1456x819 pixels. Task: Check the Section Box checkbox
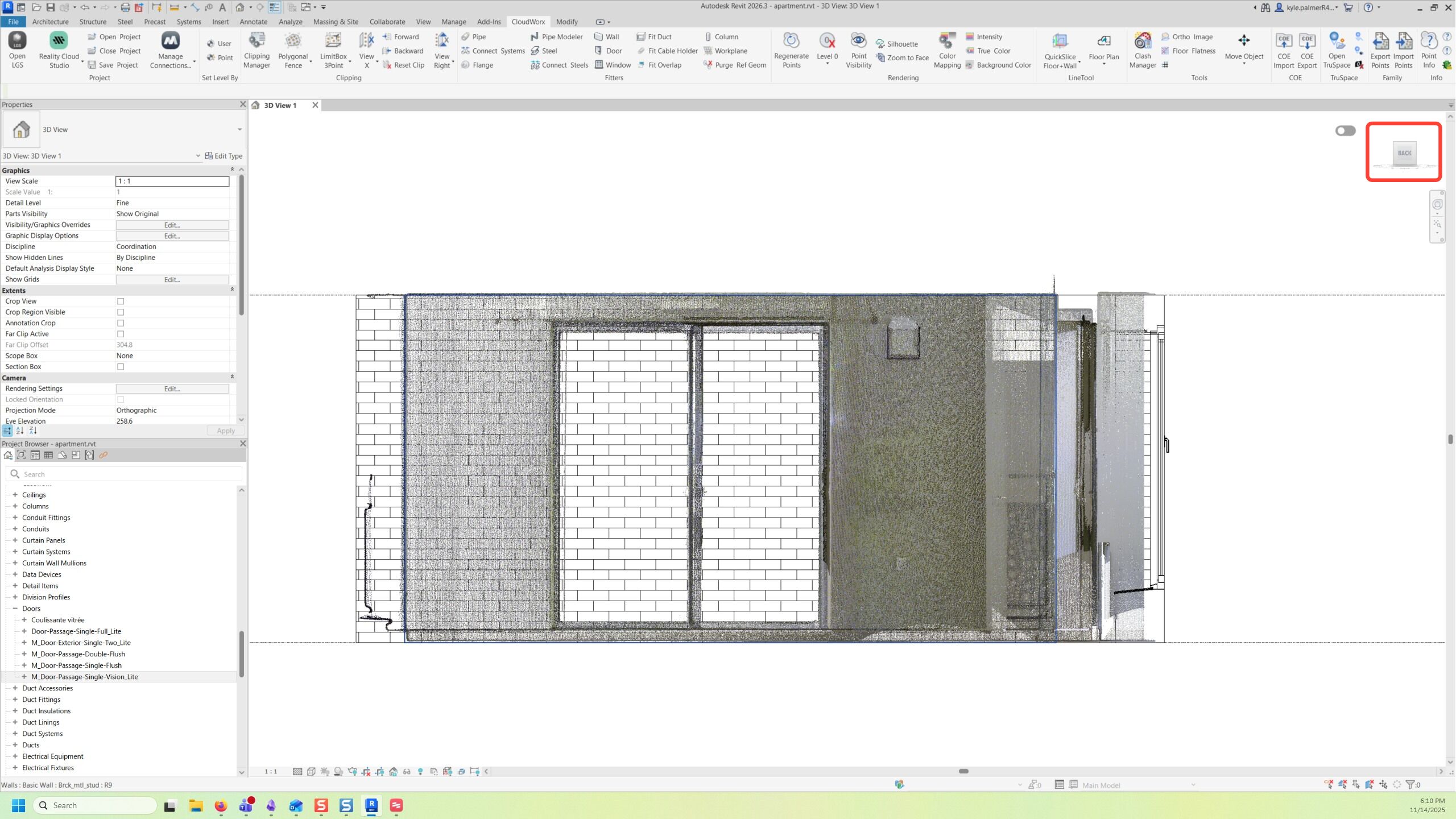(x=121, y=367)
